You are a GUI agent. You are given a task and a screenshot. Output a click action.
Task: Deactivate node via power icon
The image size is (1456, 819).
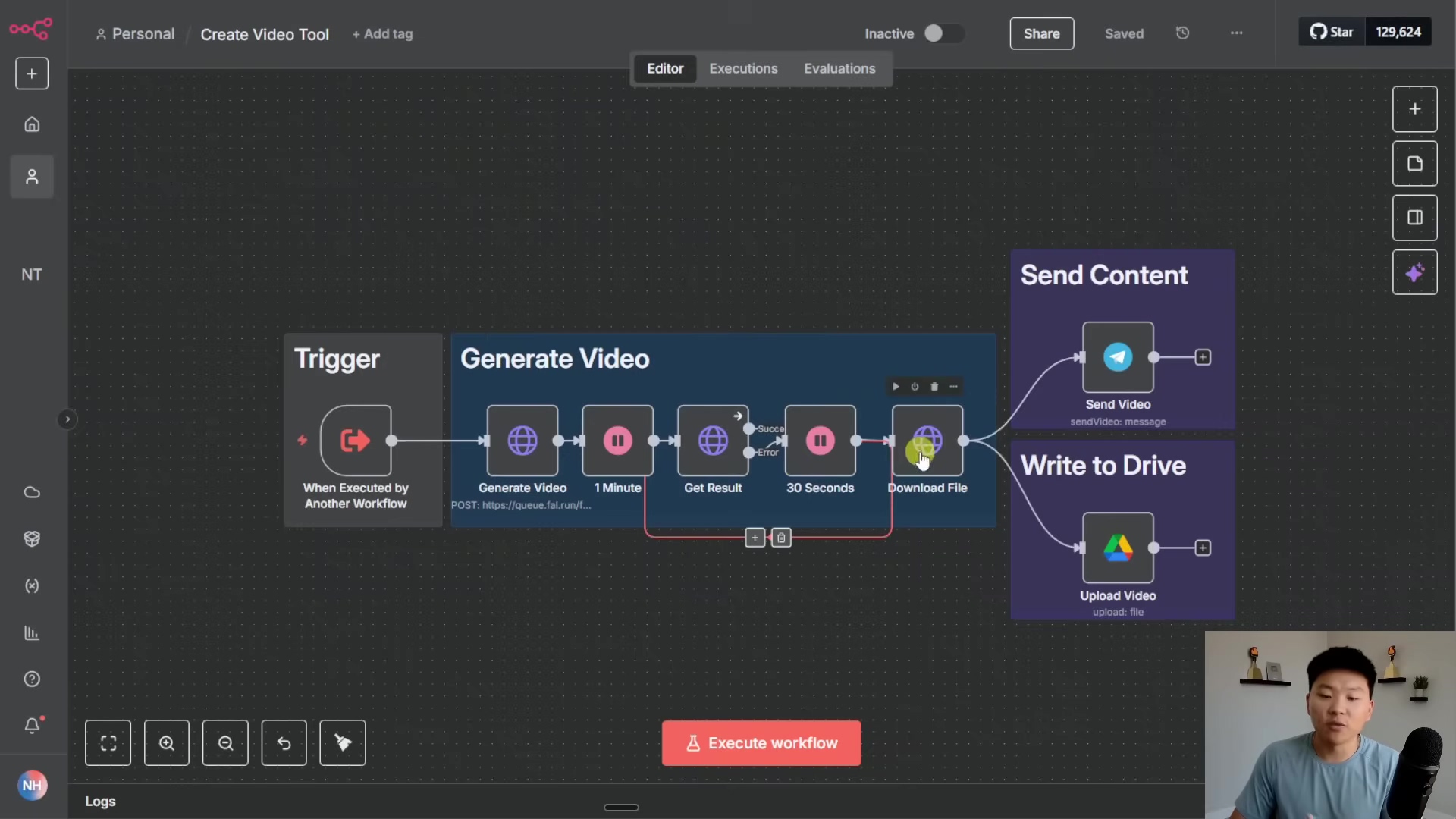point(915,387)
